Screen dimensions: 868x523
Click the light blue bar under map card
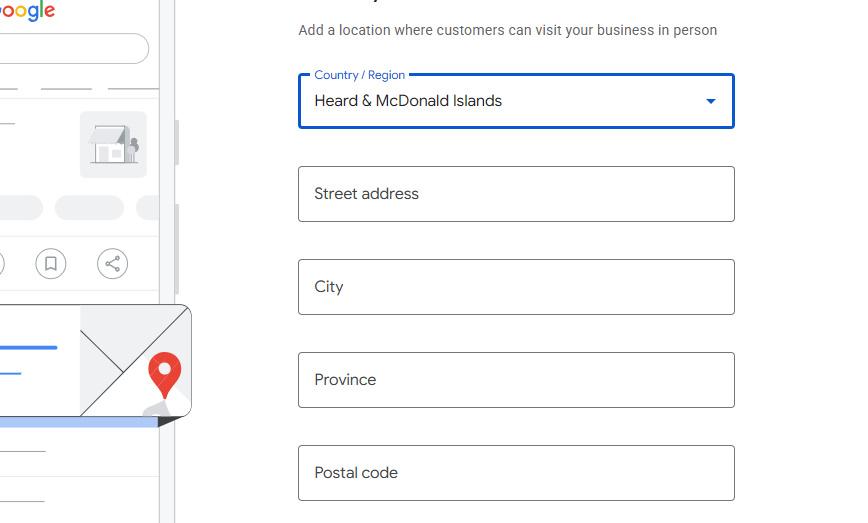tap(79, 422)
